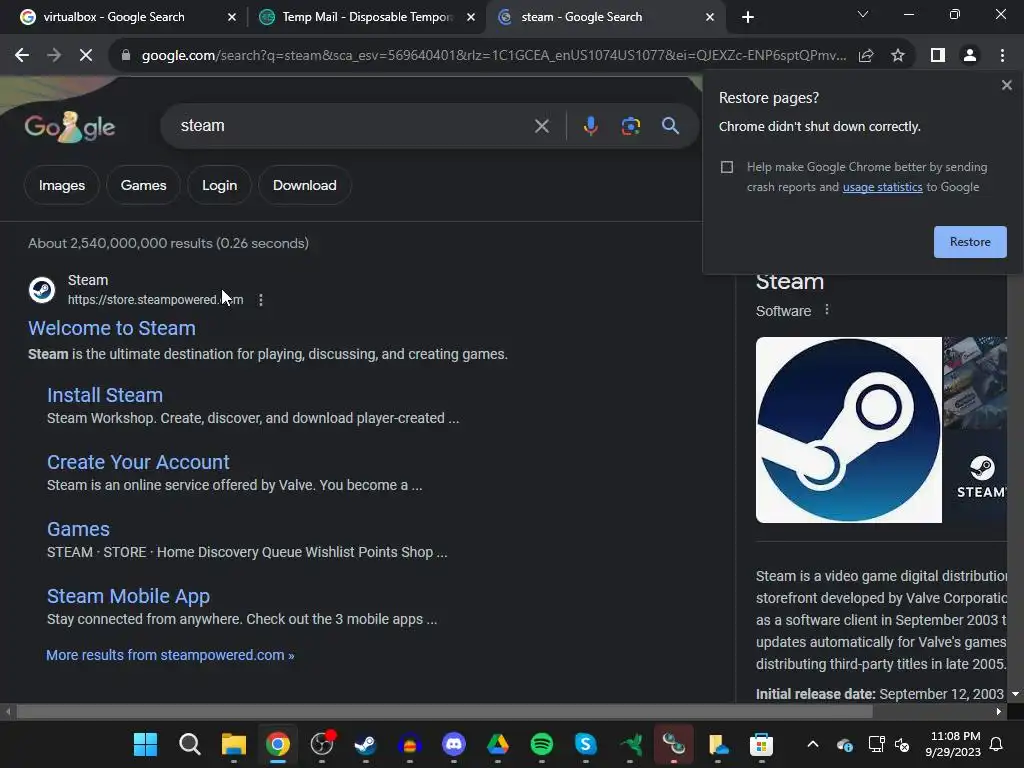This screenshot has width=1024, height=768.
Task: Switch to the Temp Mail tab
Action: pyautogui.click(x=368, y=17)
